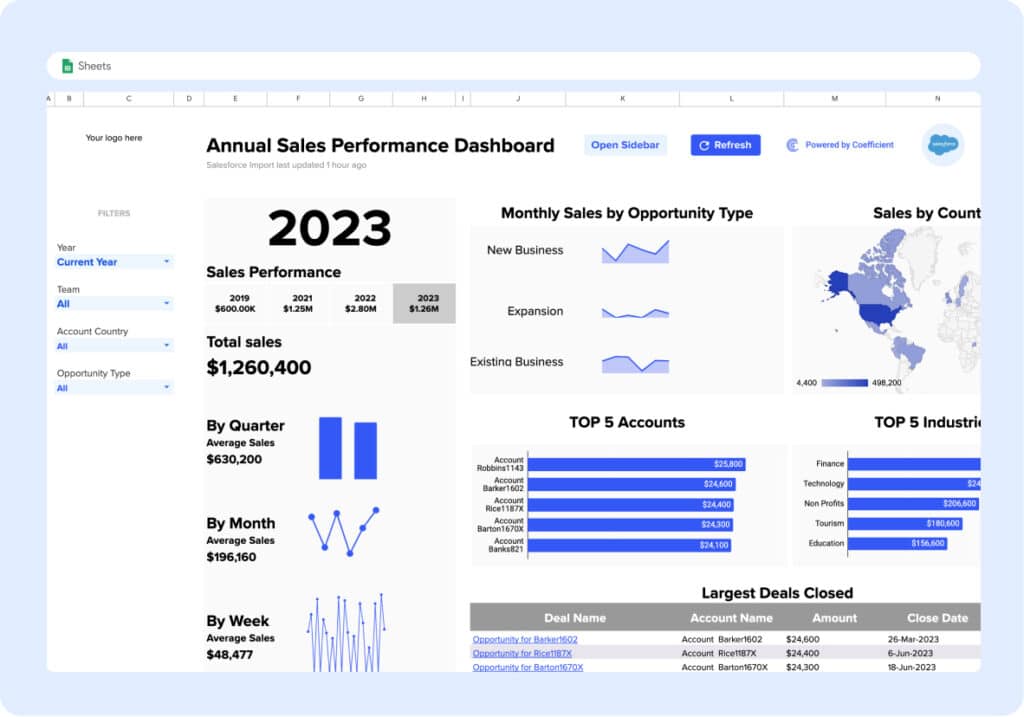The width and height of the screenshot is (1024, 717).
Task: Click the Google Sheets icon
Action: pyautogui.click(x=68, y=66)
